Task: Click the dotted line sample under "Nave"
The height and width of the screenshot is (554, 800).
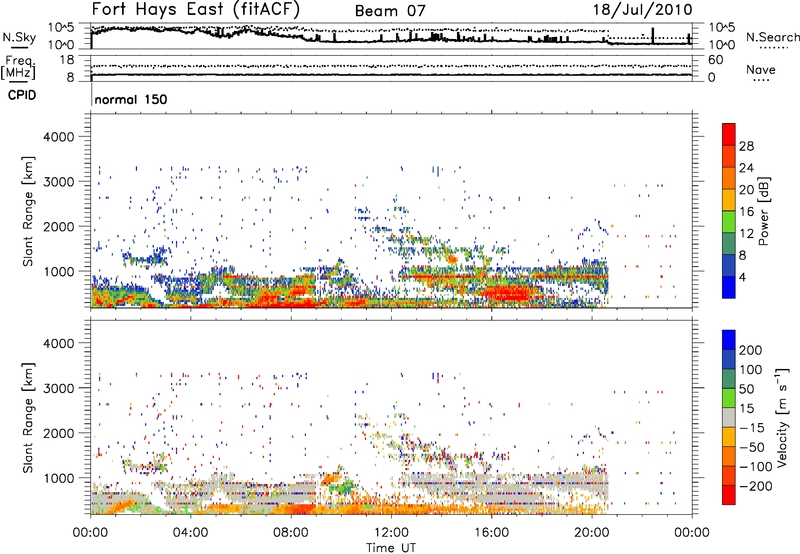Action: [761, 80]
